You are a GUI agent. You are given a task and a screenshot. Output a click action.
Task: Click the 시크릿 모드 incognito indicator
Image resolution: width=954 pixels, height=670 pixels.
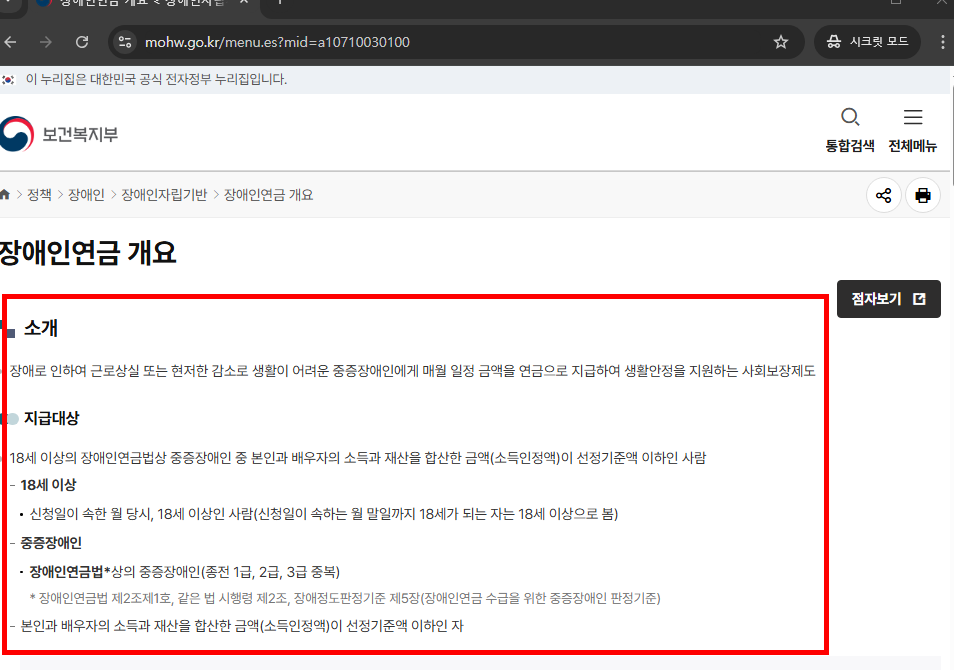coord(866,41)
